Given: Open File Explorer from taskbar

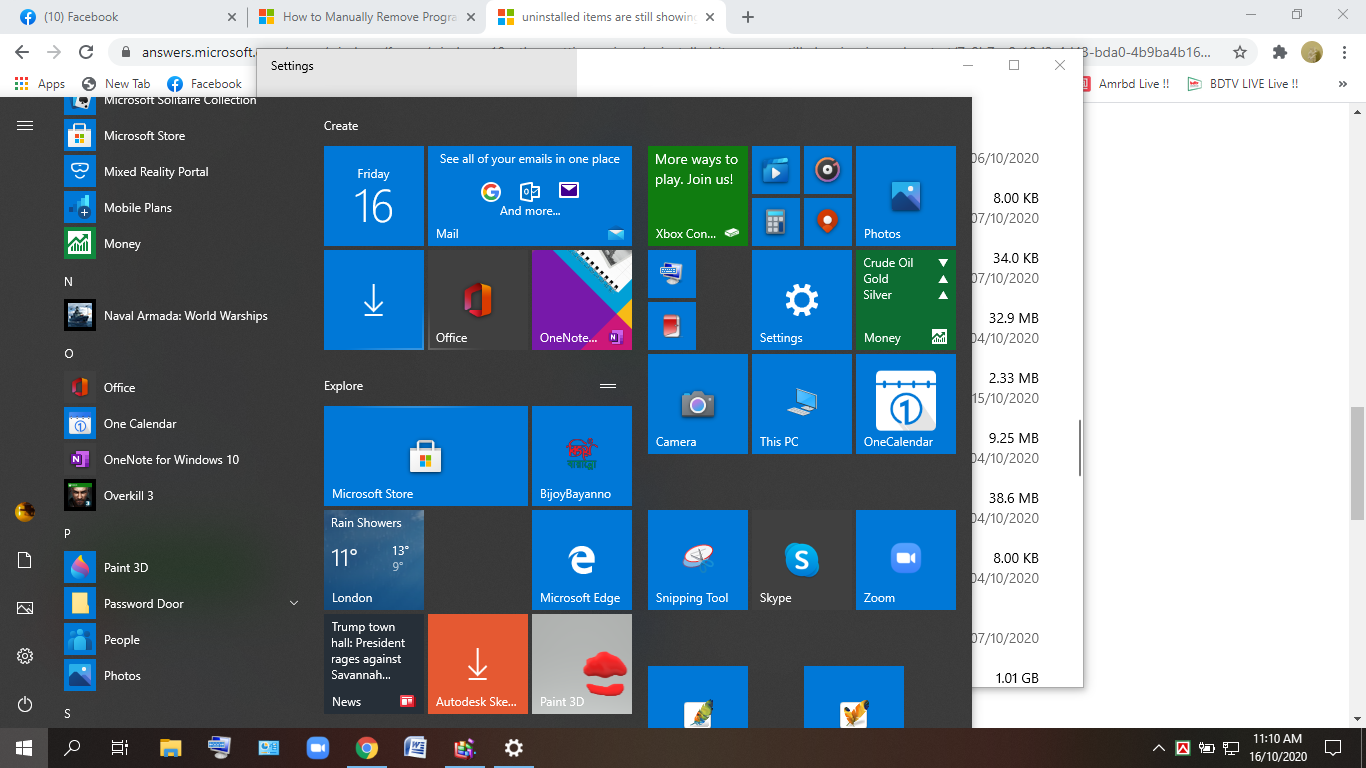Looking at the screenshot, I should tap(171, 747).
